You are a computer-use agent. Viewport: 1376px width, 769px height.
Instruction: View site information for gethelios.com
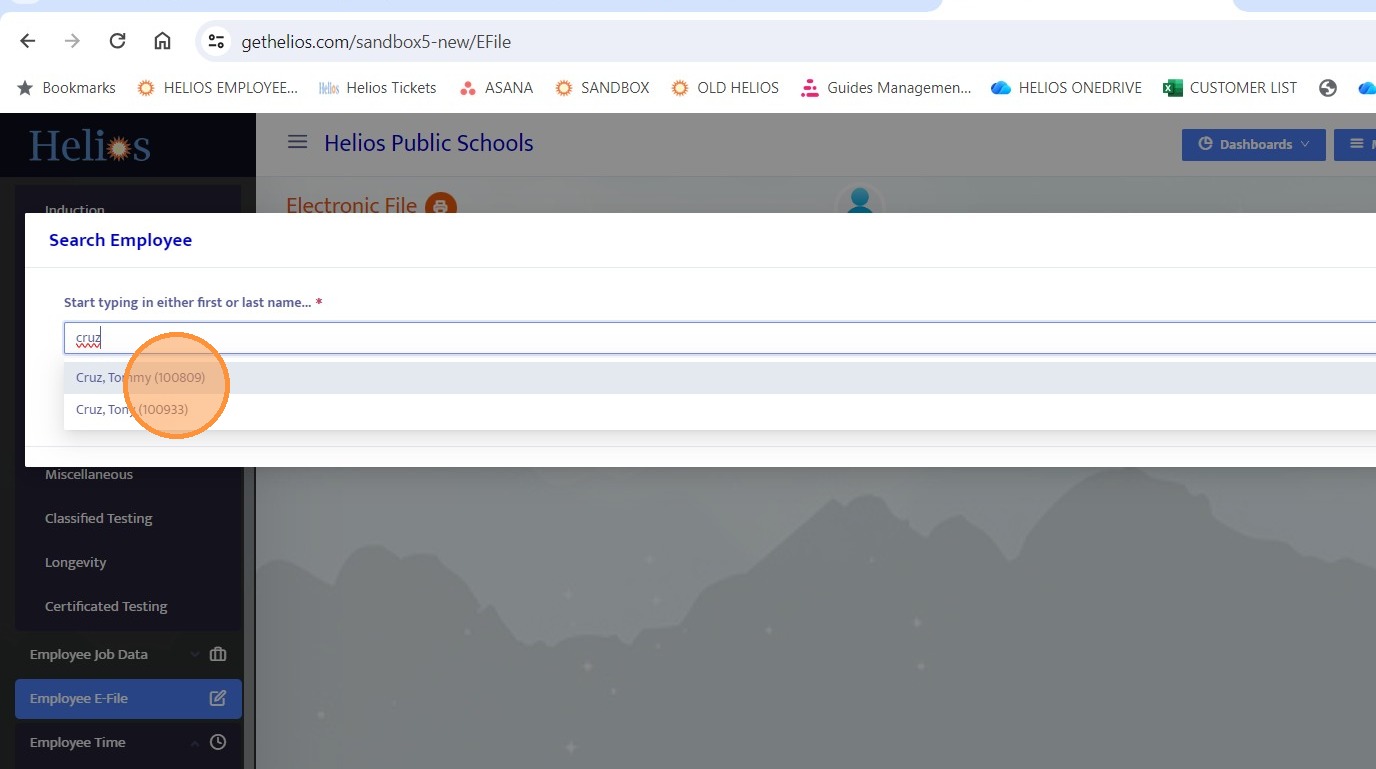click(214, 41)
